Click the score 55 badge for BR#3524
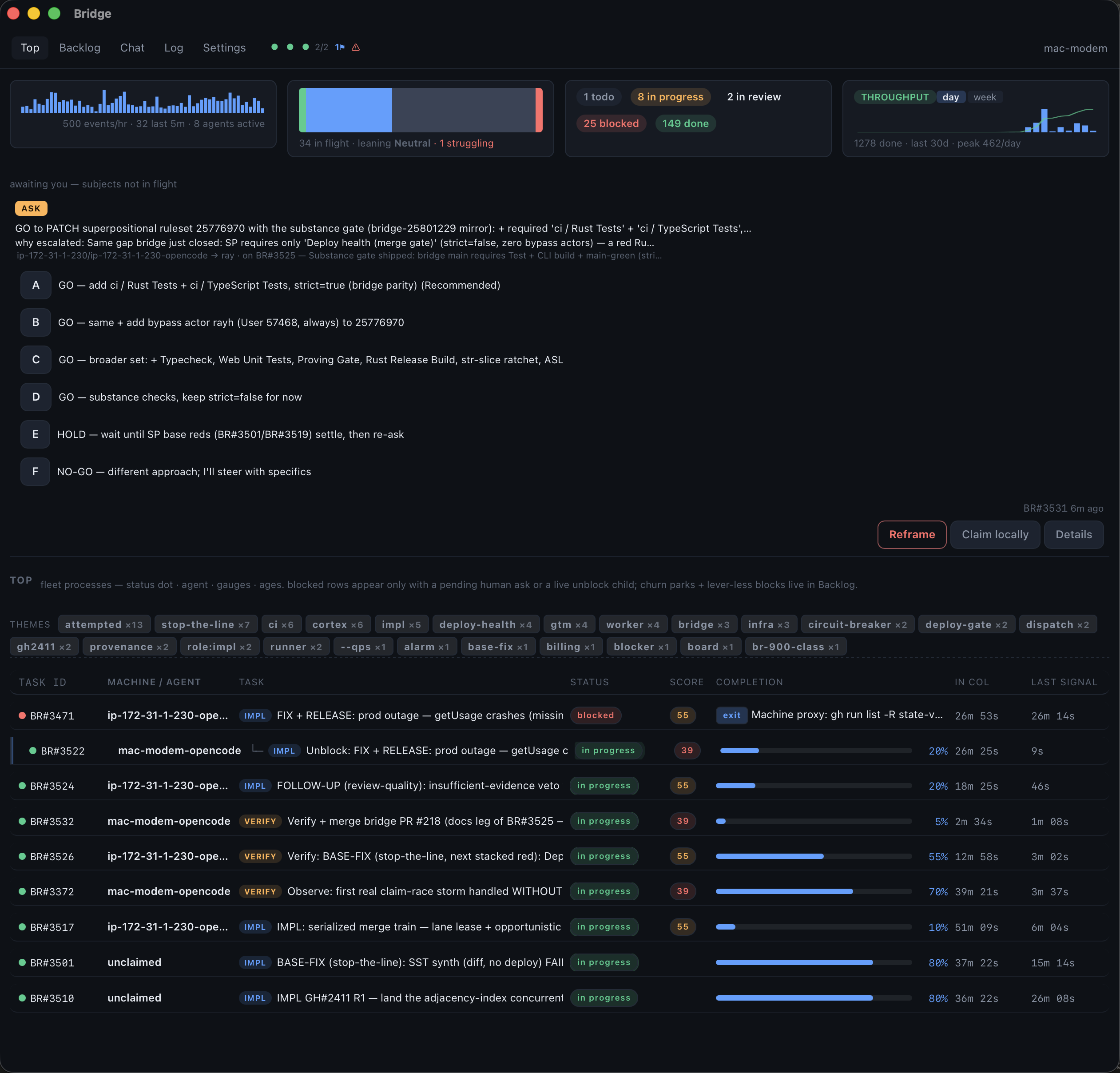The image size is (1120, 1073). (x=682, y=786)
